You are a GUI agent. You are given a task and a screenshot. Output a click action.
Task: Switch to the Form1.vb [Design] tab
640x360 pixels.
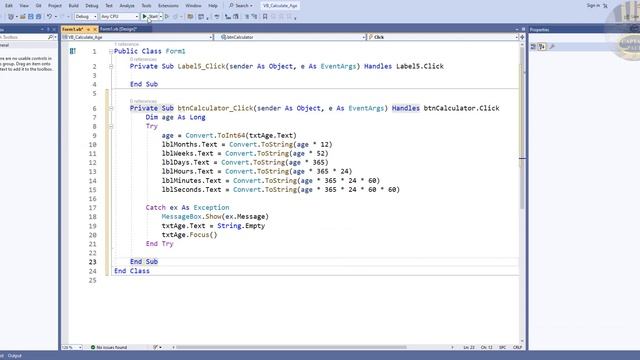point(118,29)
